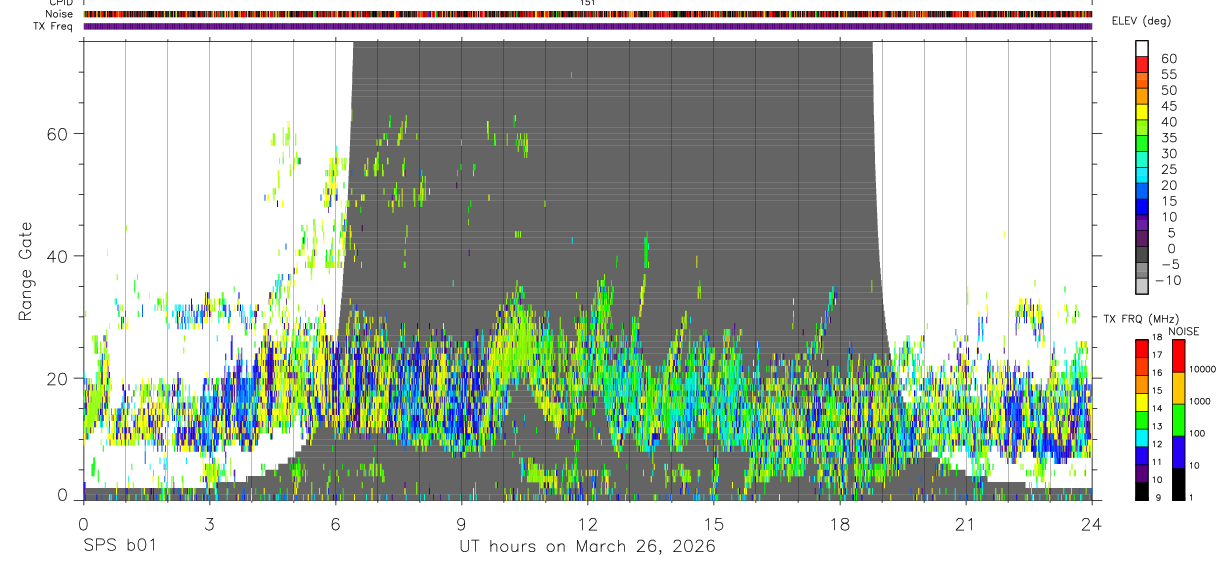
Task: Click the white box topping the ELEV color bar
Action: (x=1142, y=48)
